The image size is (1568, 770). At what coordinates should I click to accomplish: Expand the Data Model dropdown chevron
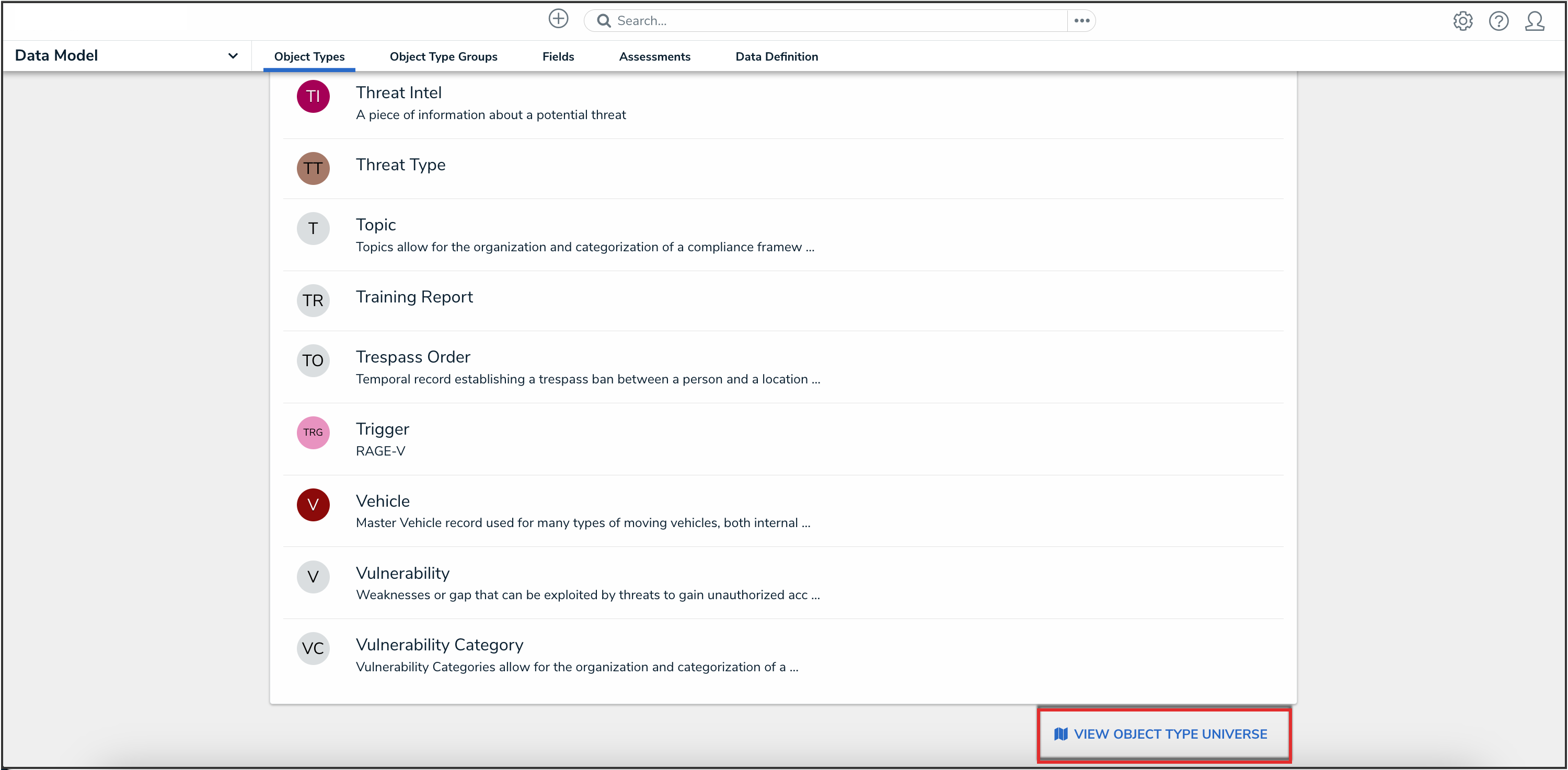(233, 56)
